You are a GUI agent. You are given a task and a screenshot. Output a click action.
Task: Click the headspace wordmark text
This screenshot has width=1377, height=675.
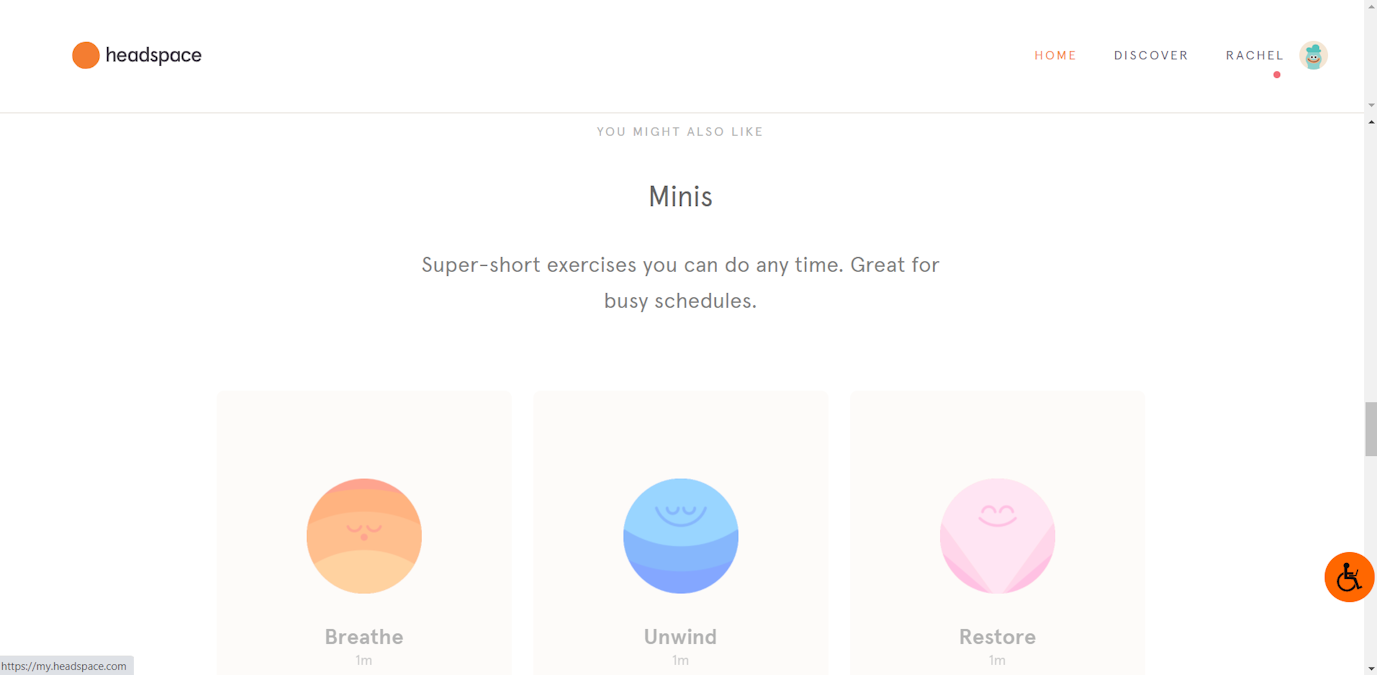point(153,55)
